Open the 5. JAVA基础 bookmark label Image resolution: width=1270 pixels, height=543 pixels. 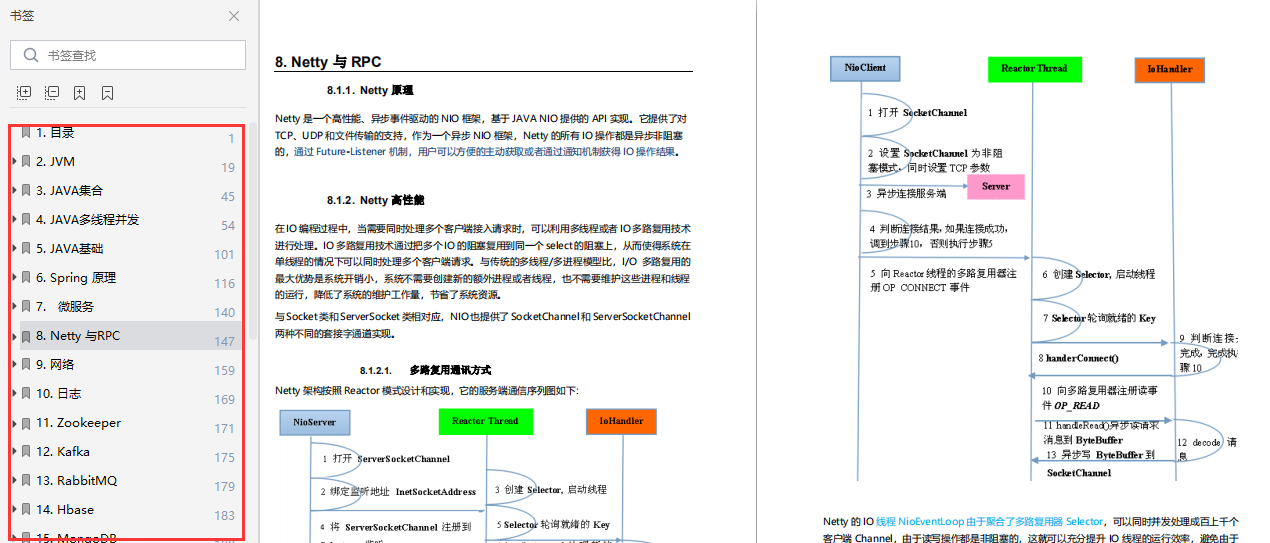coord(69,248)
